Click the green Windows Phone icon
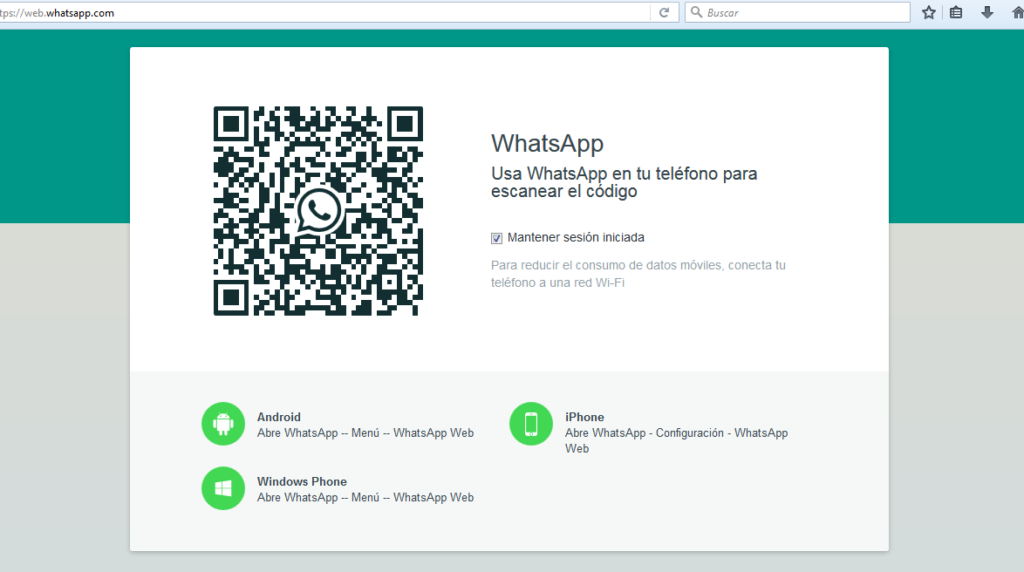 pos(223,488)
